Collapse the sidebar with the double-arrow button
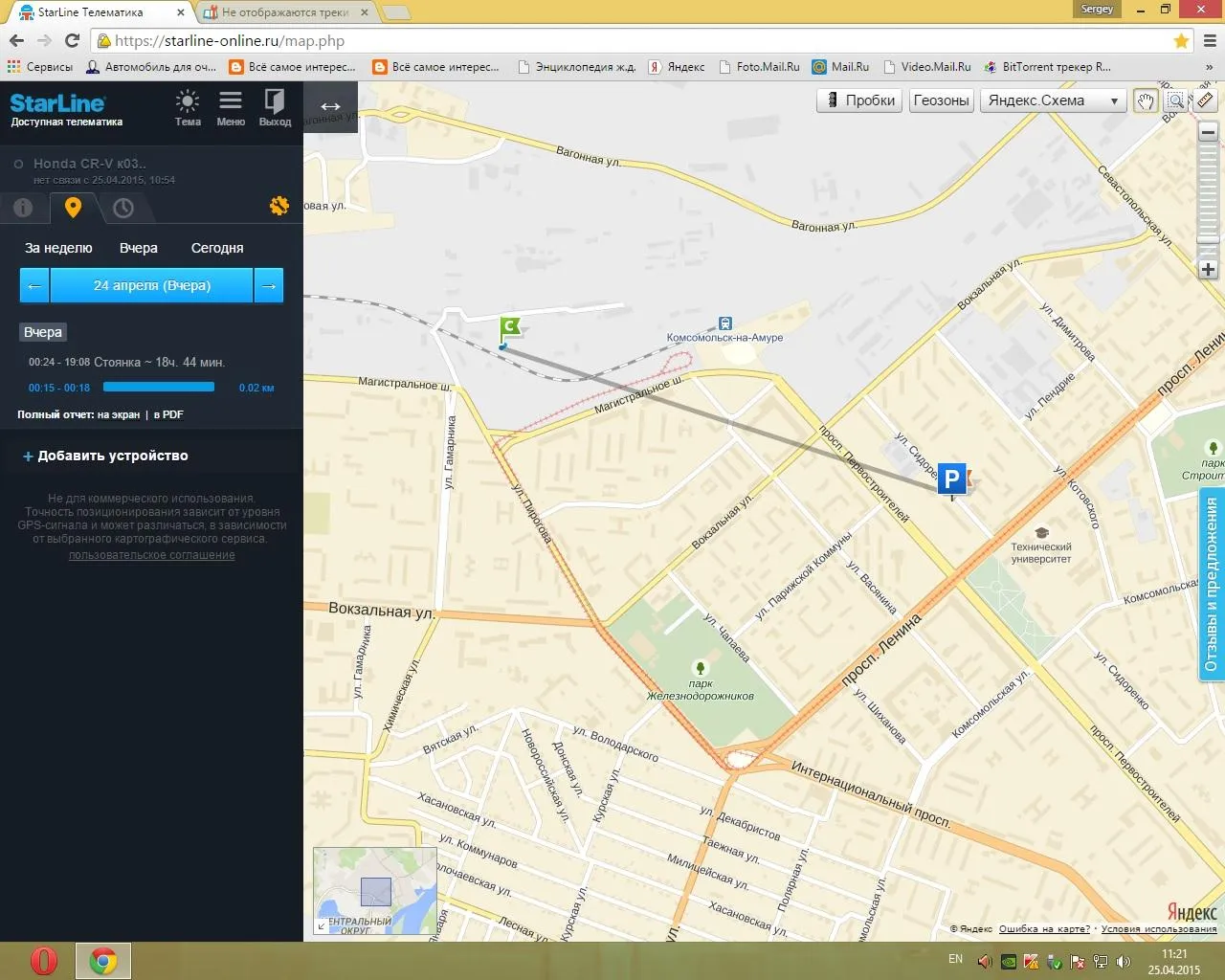The image size is (1225, 980). (x=330, y=106)
